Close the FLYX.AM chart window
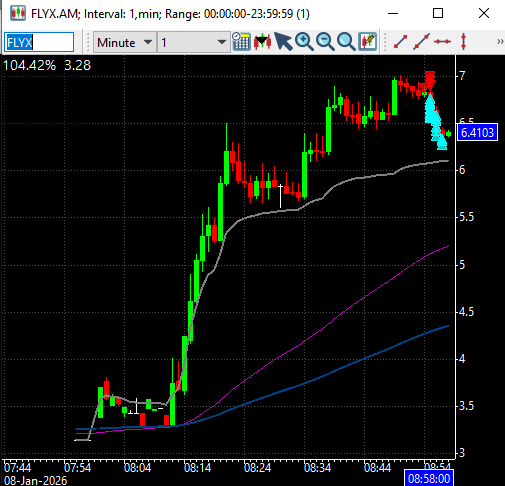 (x=484, y=13)
